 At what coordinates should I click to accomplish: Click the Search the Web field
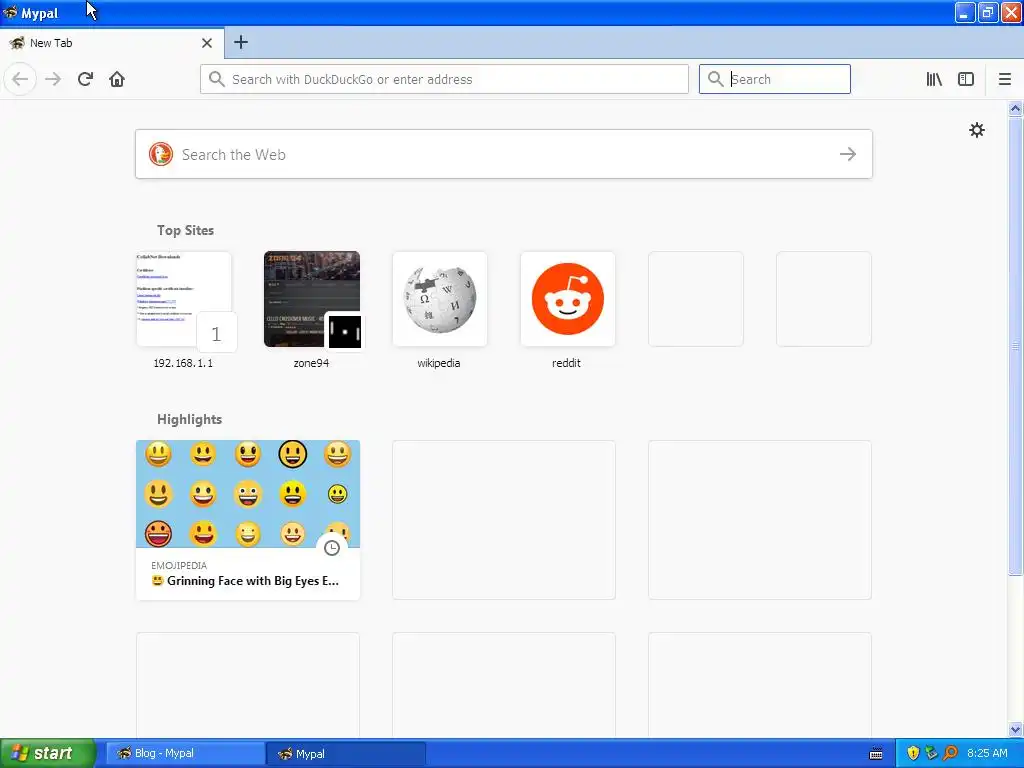click(x=504, y=154)
